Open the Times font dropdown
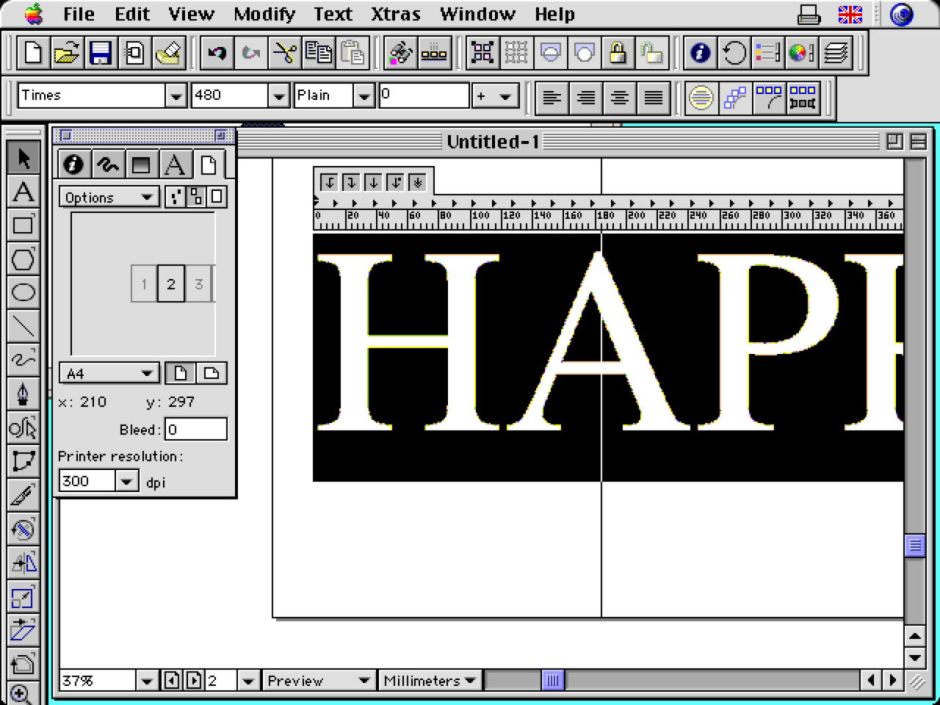Image resolution: width=940 pixels, height=705 pixels. coord(176,96)
